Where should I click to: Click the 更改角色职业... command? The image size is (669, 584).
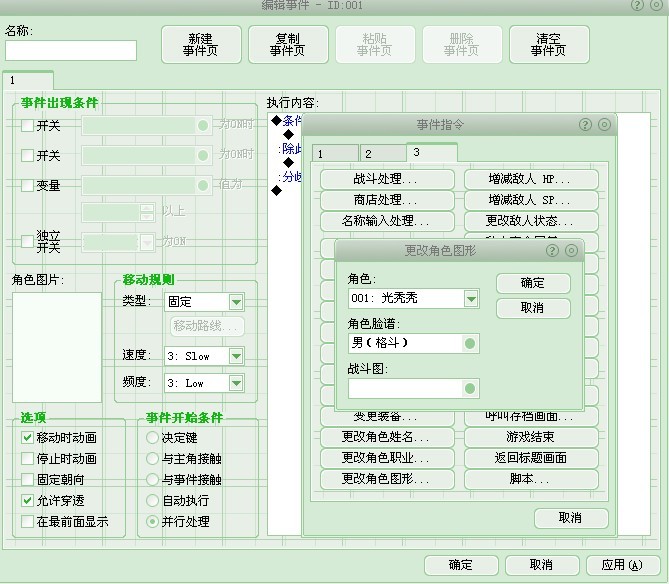pos(387,458)
